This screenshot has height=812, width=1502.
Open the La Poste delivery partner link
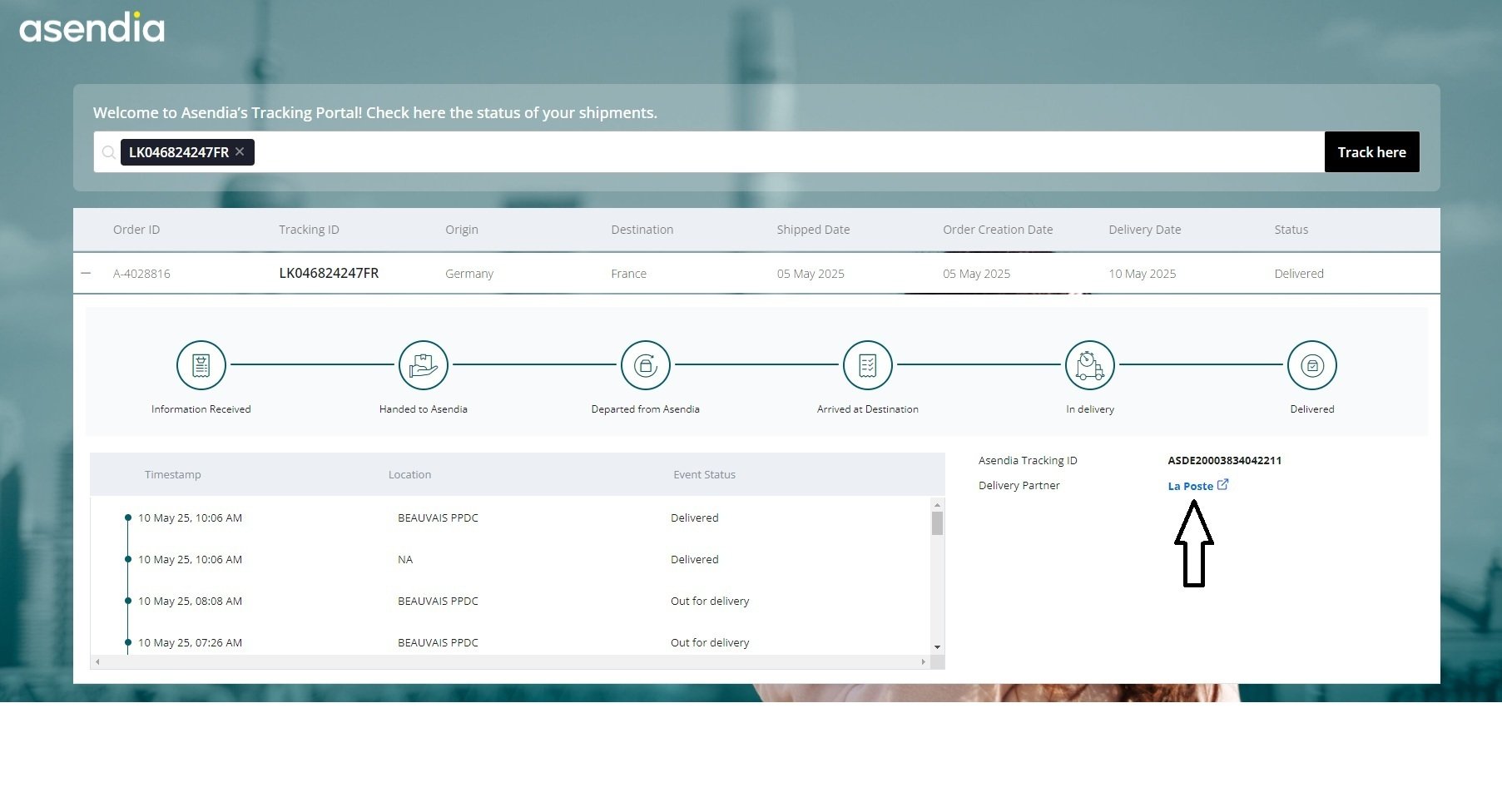click(1190, 486)
